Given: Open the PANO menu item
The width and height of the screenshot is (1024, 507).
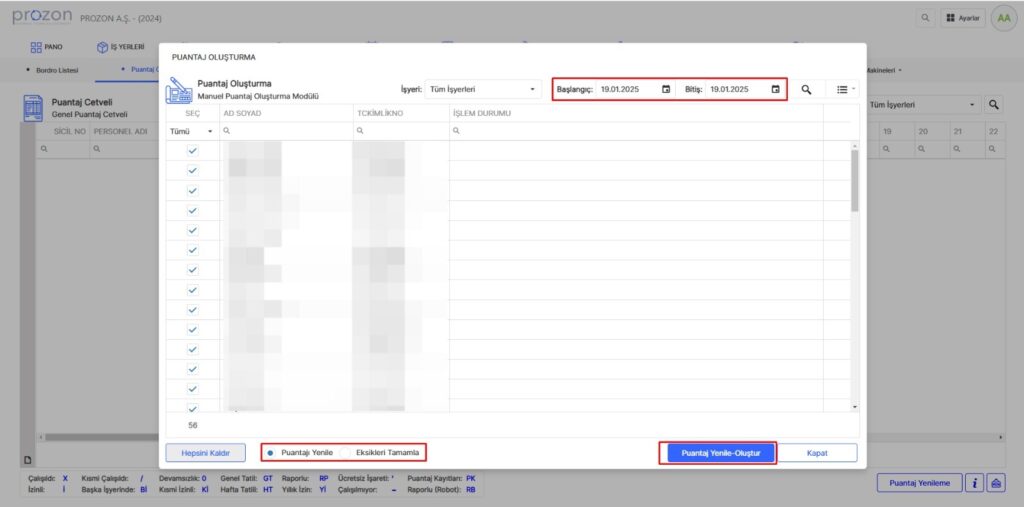Looking at the screenshot, I should tap(50, 46).
